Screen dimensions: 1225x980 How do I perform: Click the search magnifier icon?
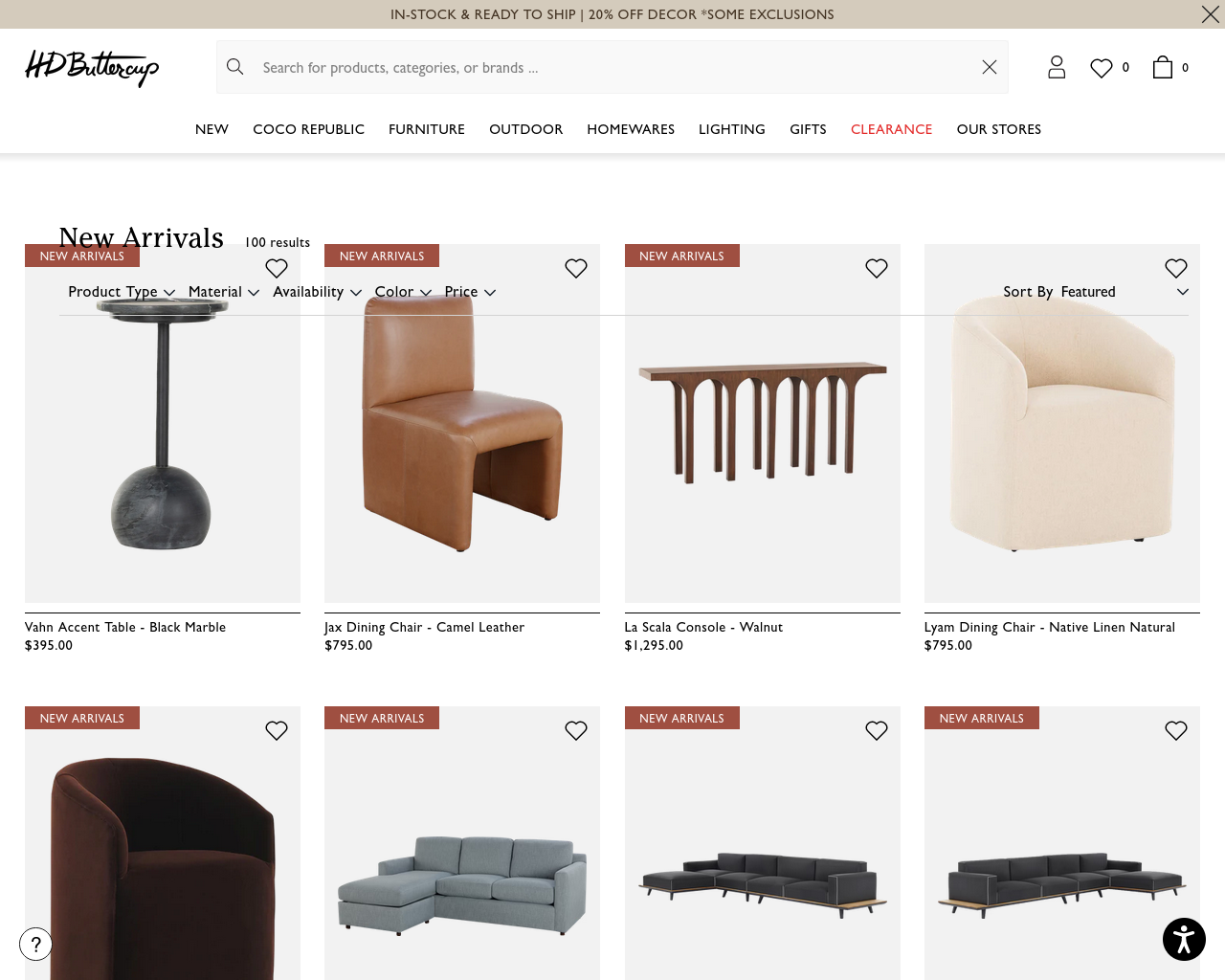[235, 67]
